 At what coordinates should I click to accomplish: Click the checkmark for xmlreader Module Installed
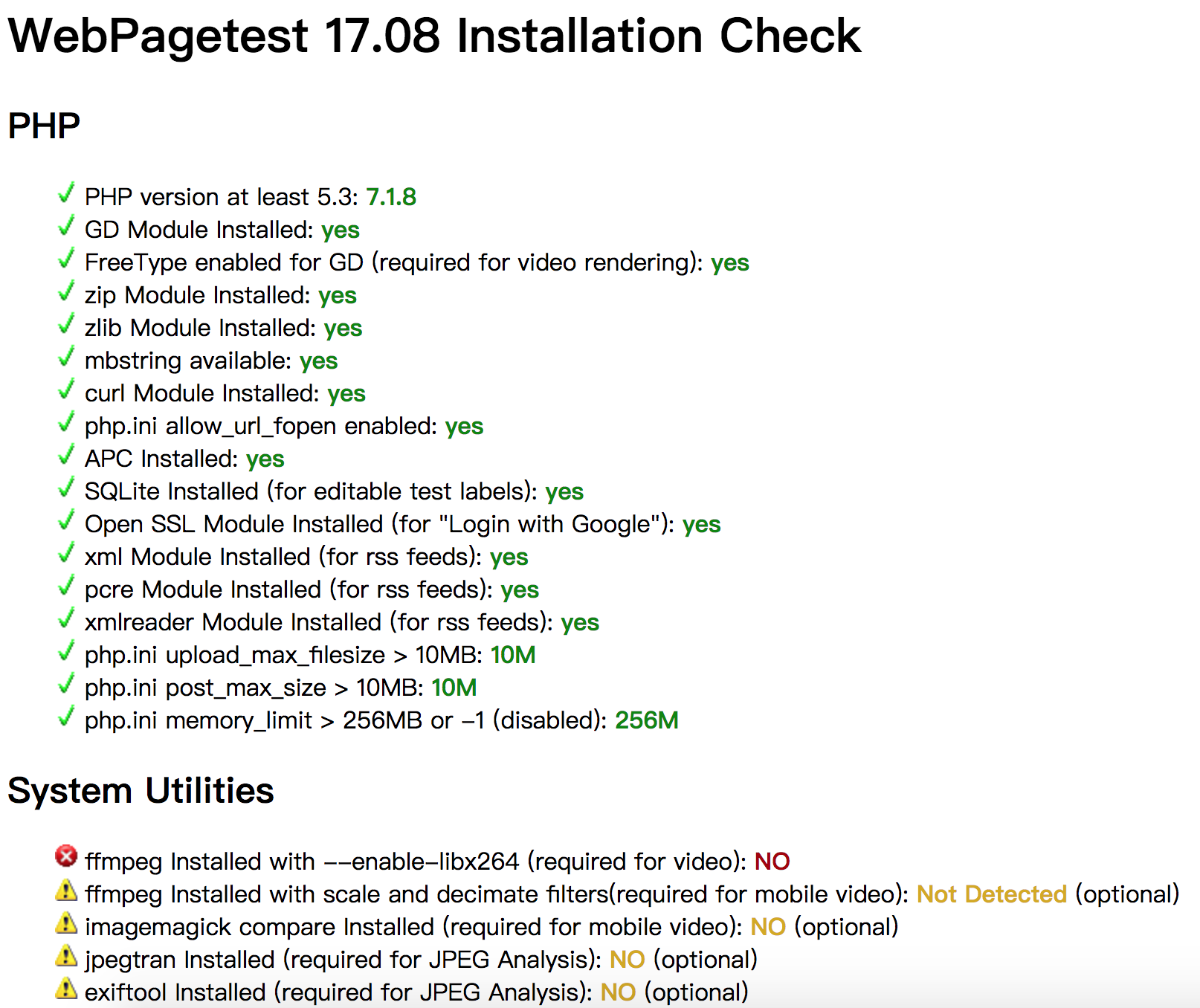click(66, 618)
